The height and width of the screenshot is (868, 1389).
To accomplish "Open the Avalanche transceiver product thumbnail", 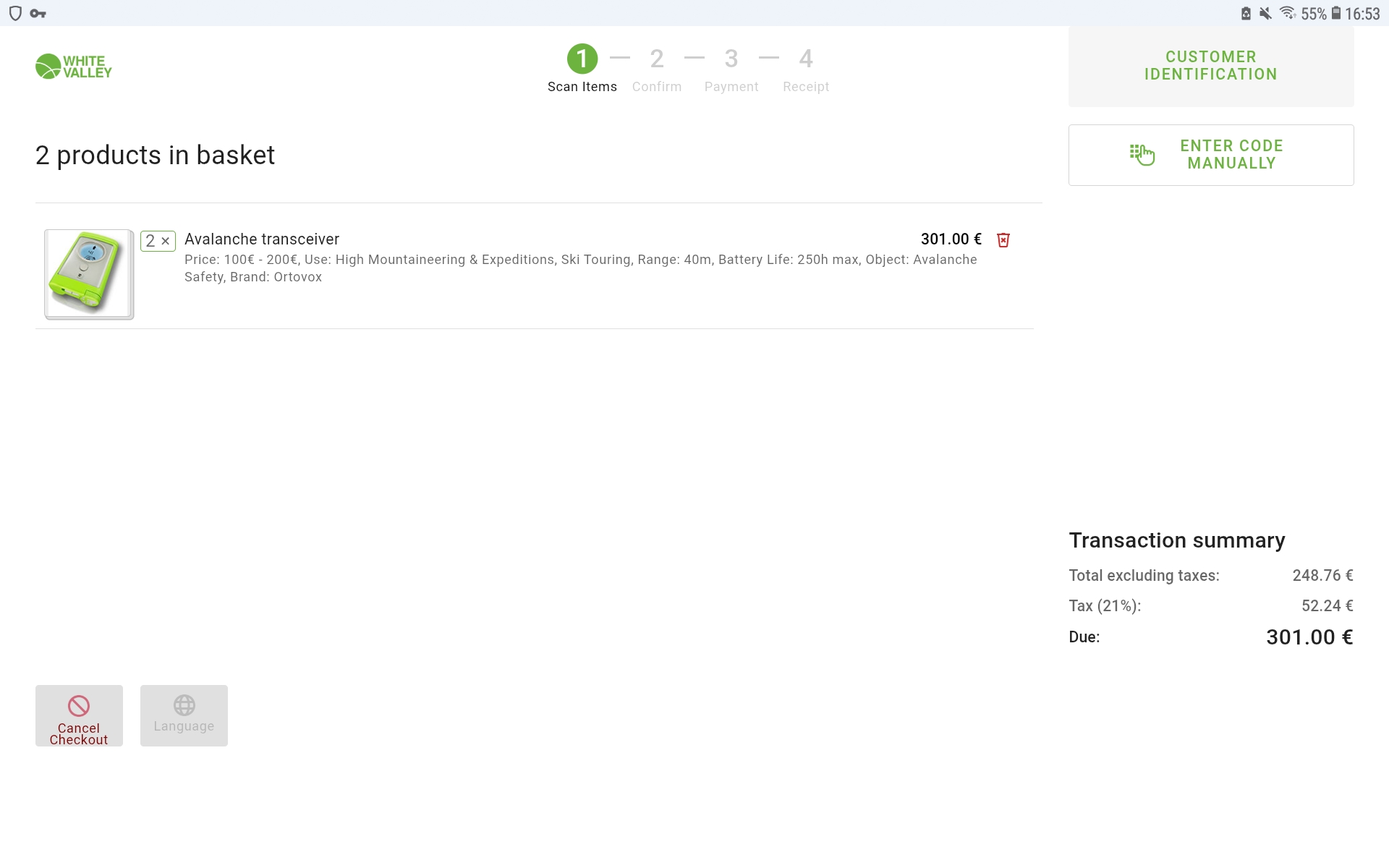I will click(89, 274).
